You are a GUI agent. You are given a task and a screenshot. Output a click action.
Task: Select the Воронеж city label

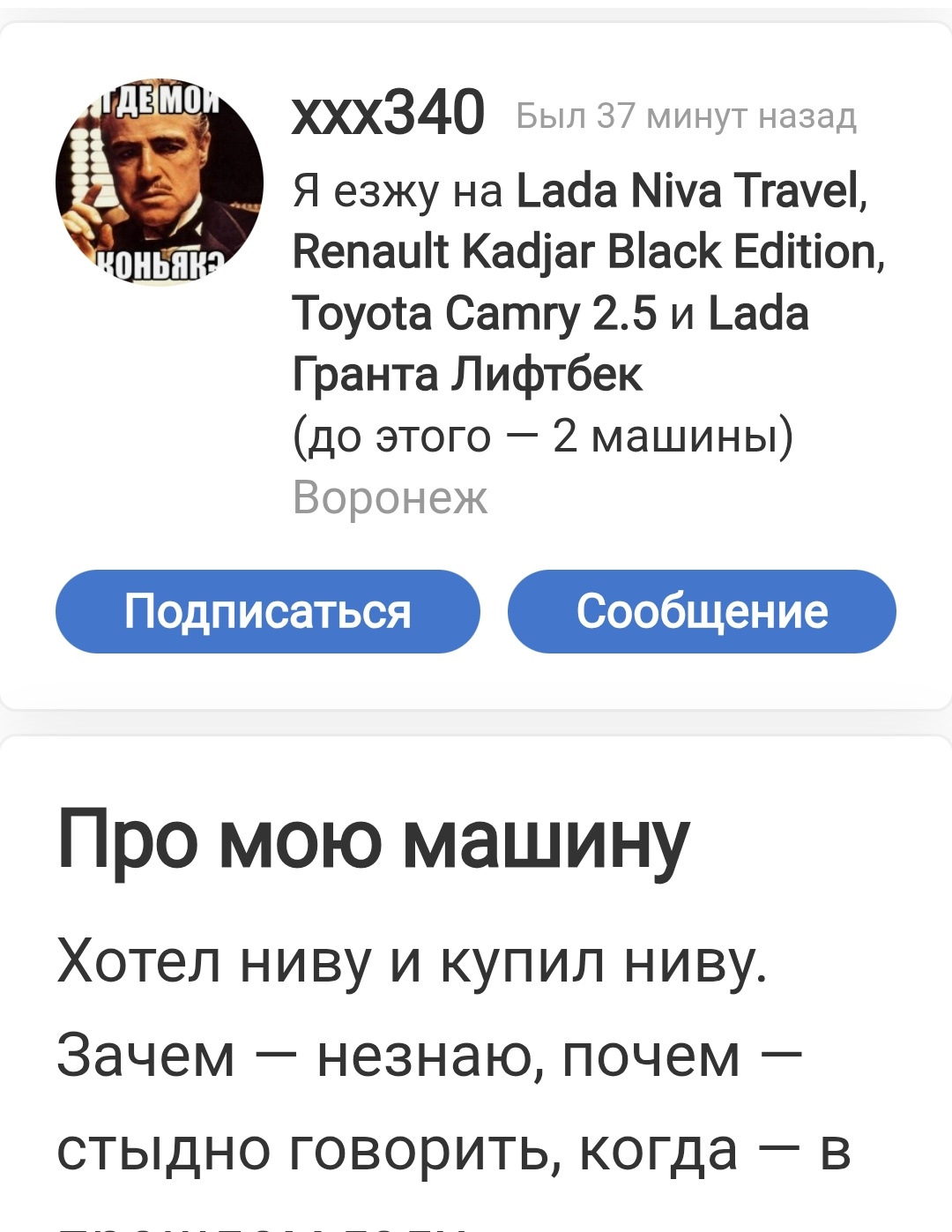(x=390, y=498)
